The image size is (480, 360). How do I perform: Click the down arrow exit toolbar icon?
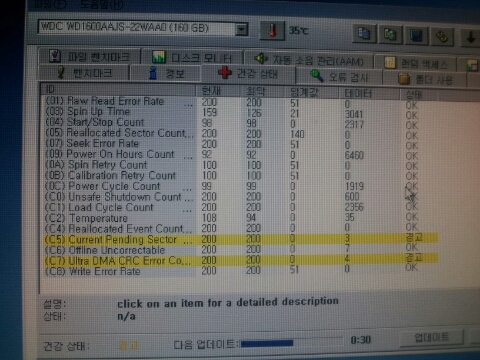(471, 37)
